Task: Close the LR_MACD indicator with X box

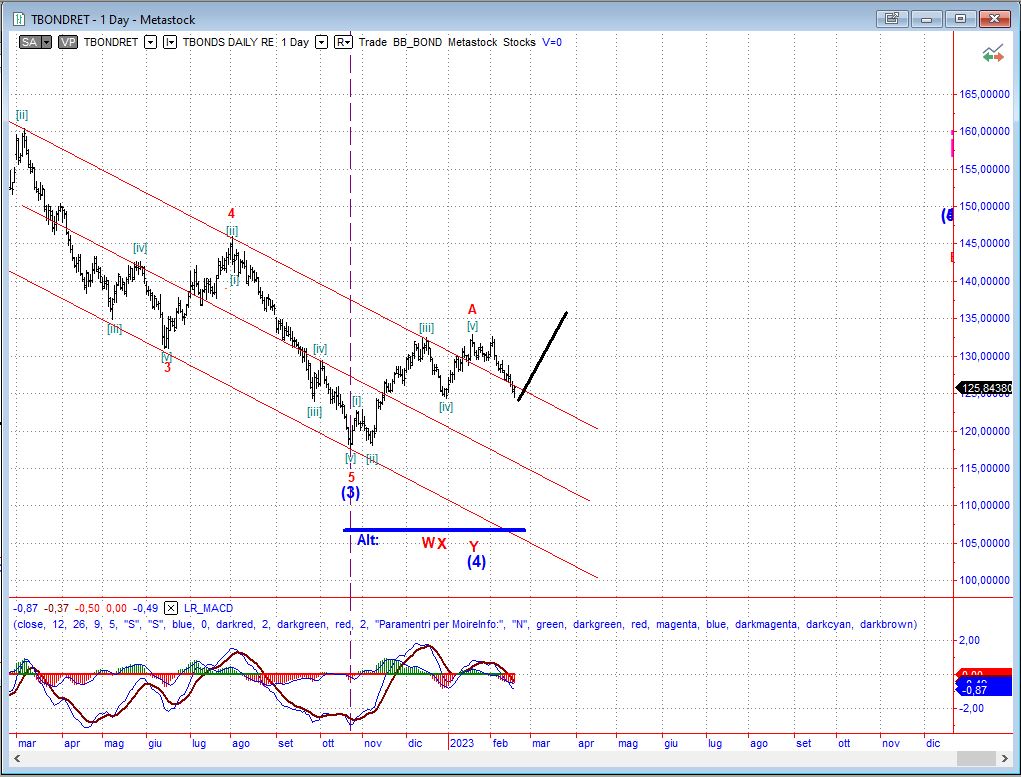Action: point(171,608)
